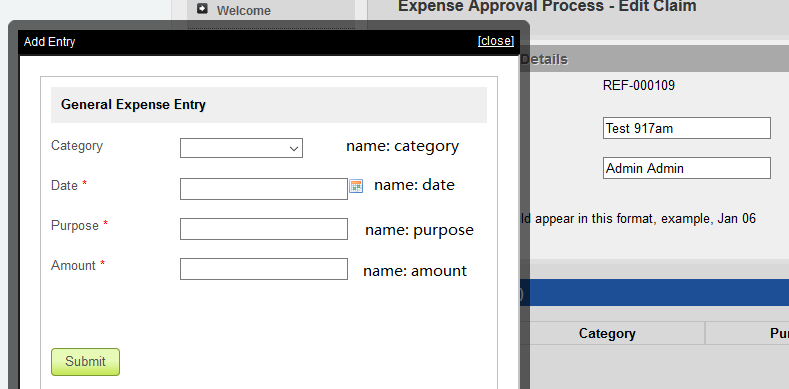Click the Expense Approval Process page heading
Screen dimensions: 789x389
[547, 7]
